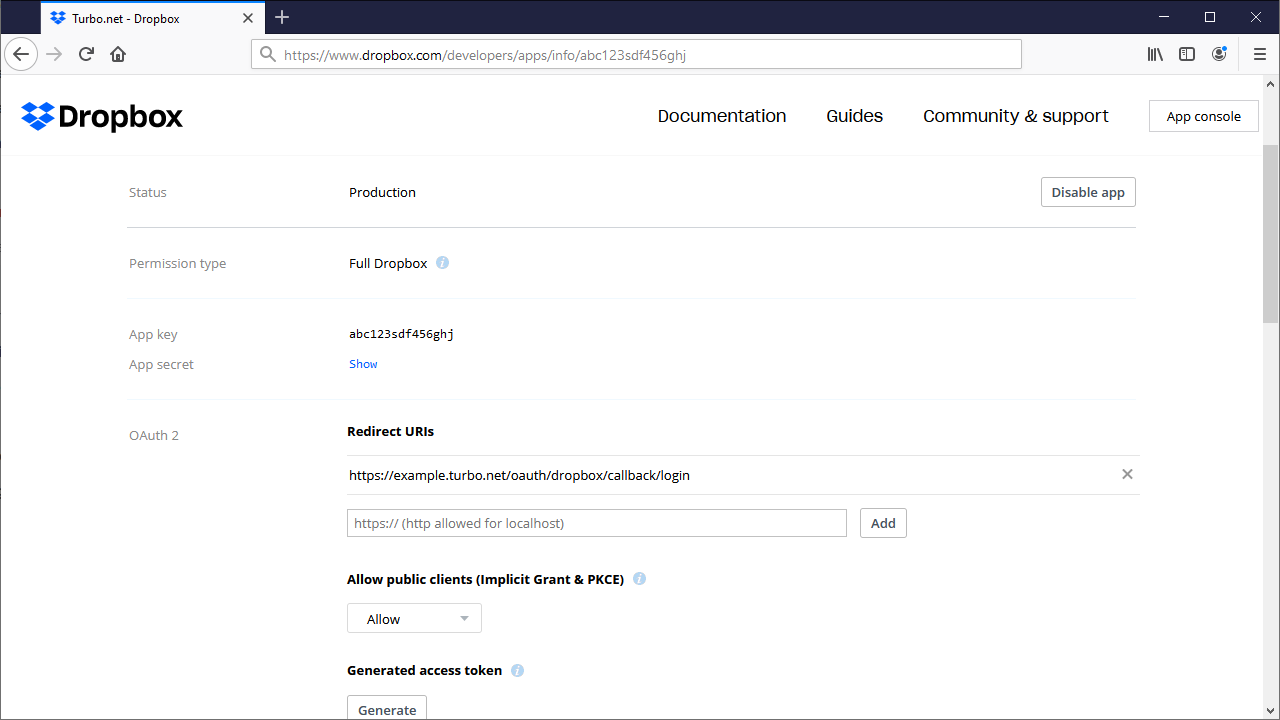
Task: Open the Firefox account menu
Action: pyautogui.click(x=1219, y=54)
